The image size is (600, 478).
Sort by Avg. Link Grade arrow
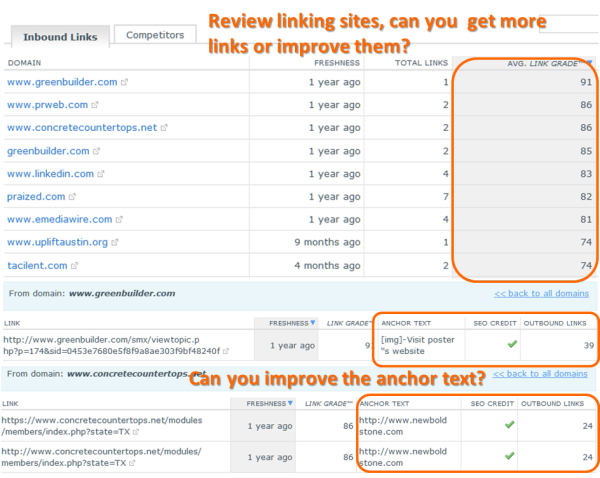[x=590, y=62]
